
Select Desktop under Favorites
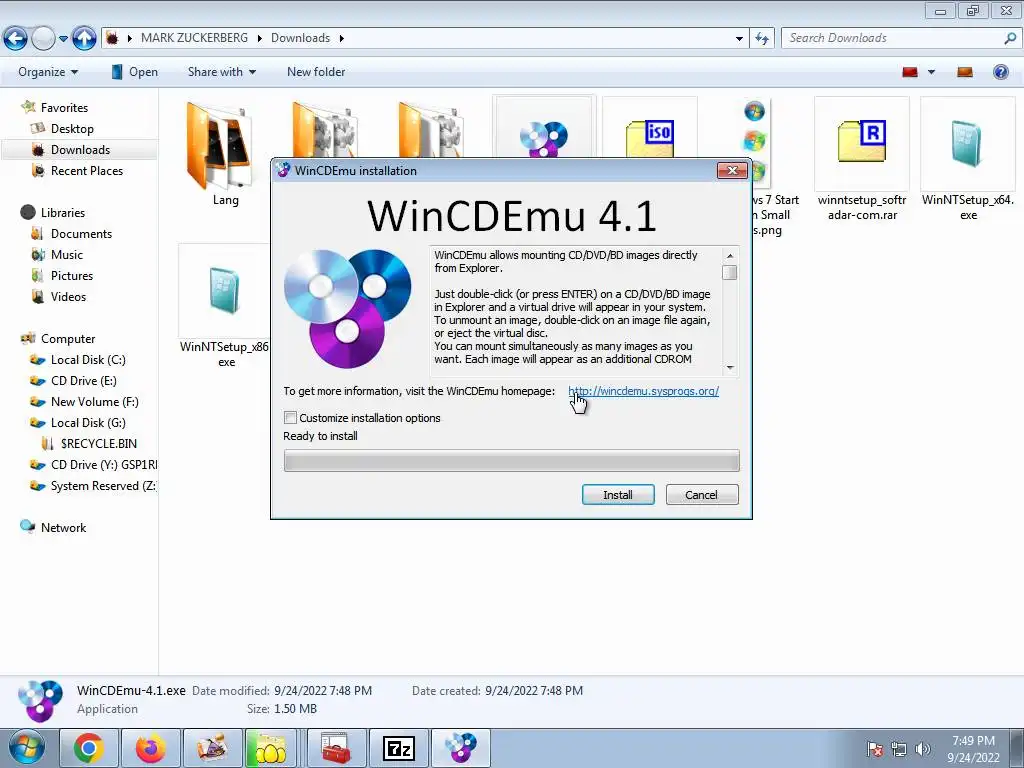click(x=72, y=129)
